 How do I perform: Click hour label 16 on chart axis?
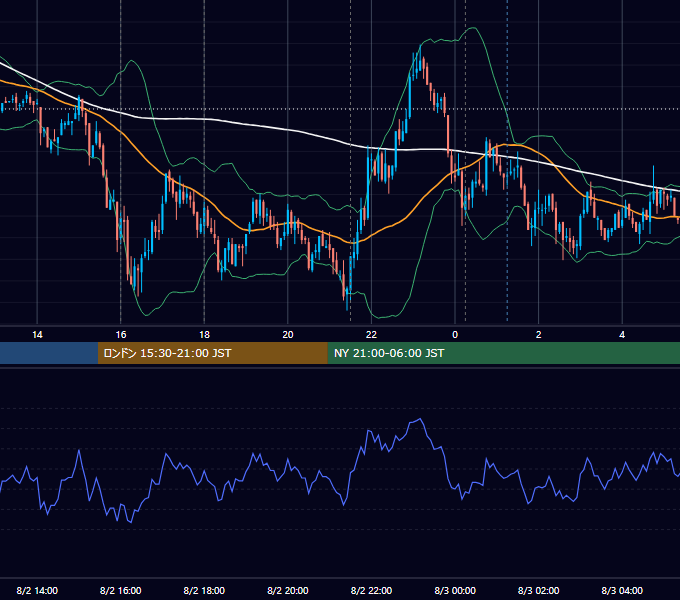click(x=121, y=335)
